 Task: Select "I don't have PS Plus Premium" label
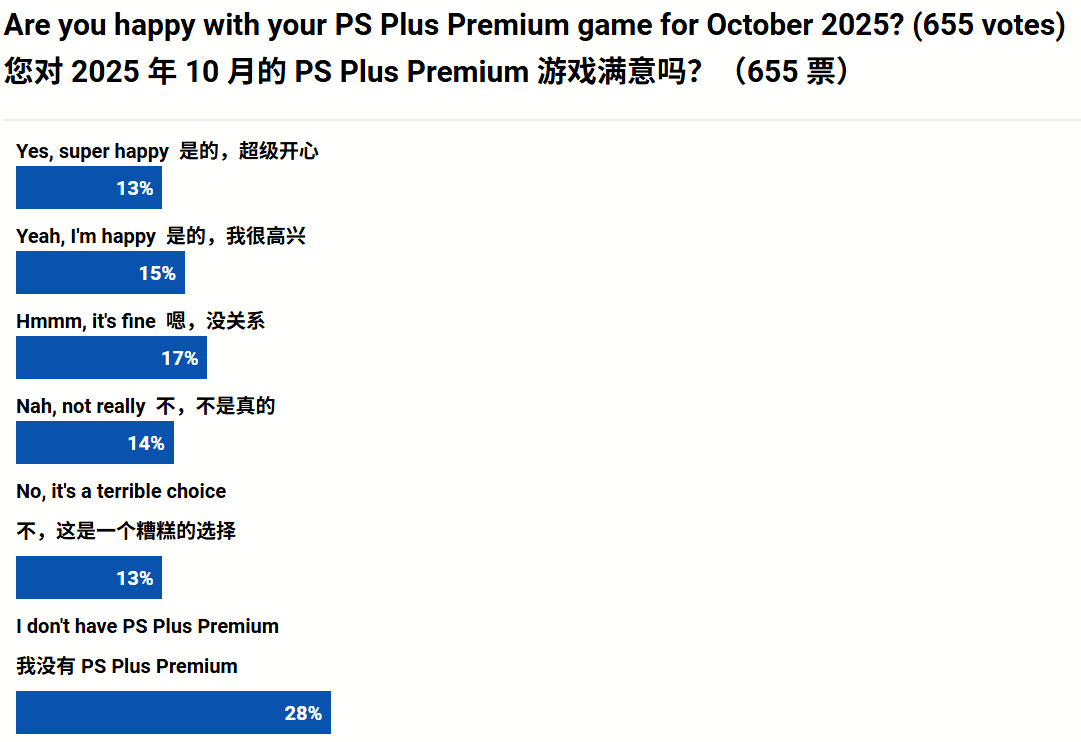[x=147, y=626]
